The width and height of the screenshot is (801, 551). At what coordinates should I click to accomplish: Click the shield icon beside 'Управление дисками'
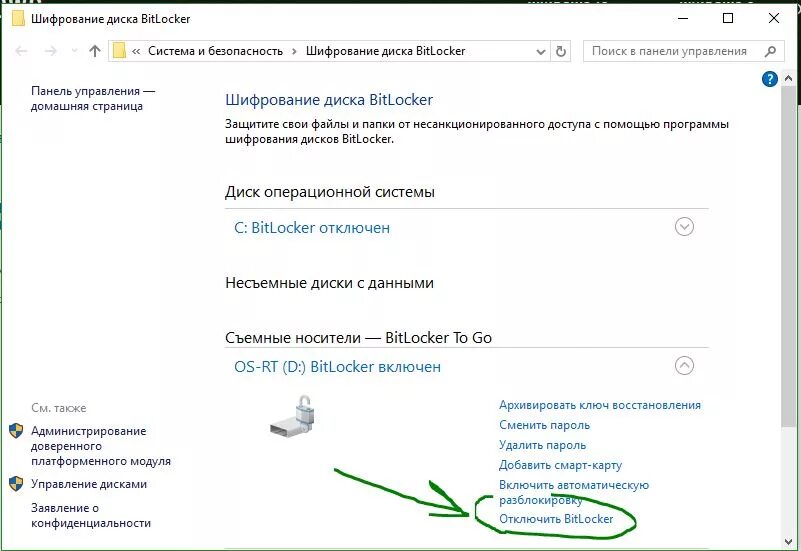[16, 484]
